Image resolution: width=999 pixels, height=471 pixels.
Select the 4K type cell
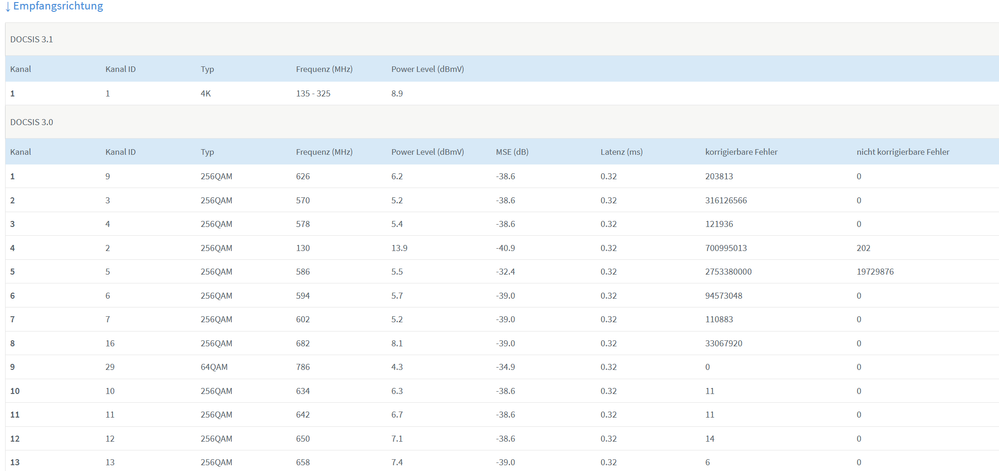click(x=206, y=94)
